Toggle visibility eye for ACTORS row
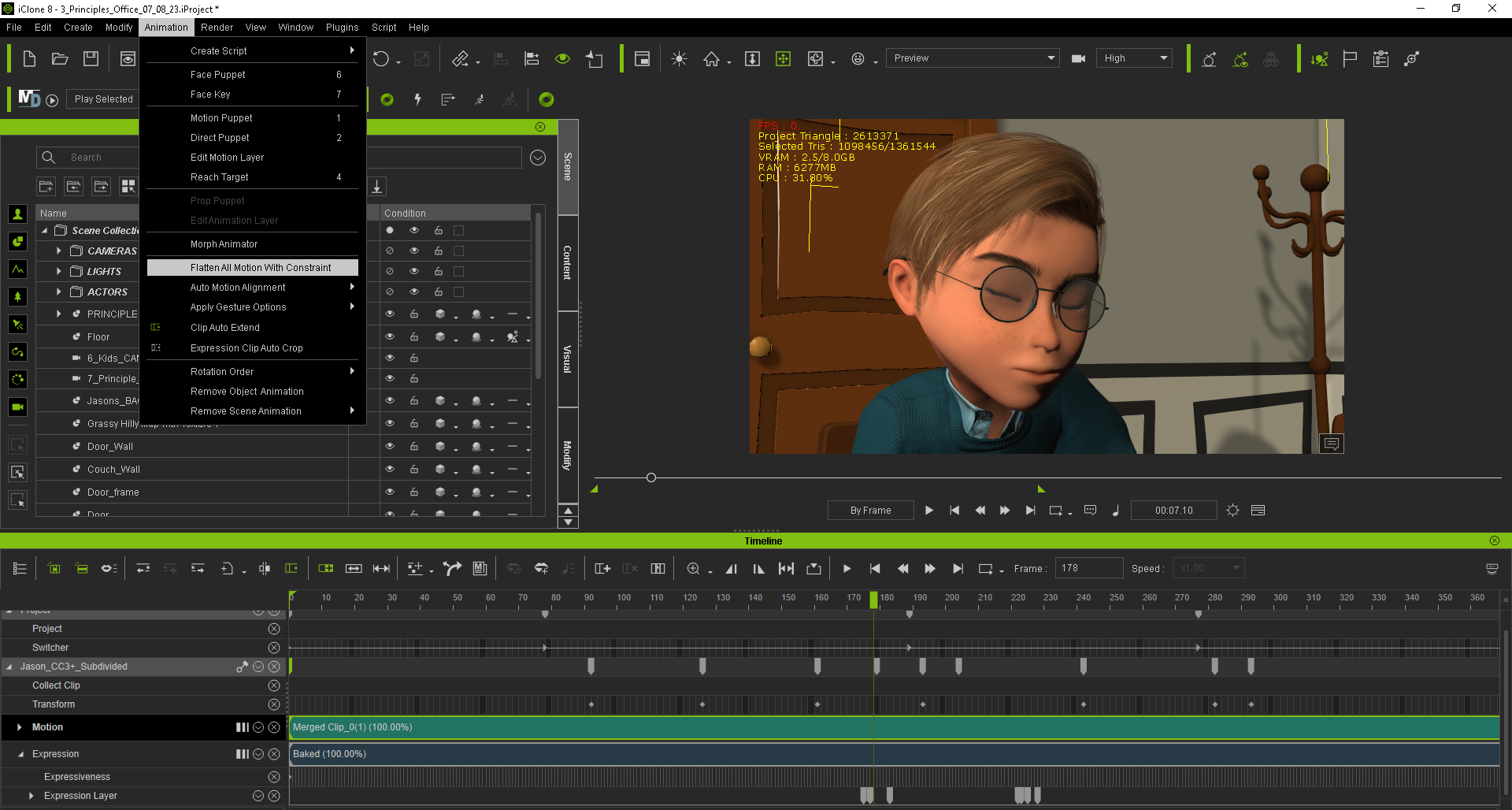The width and height of the screenshot is (1512, 810). pyautogui.click(x=414, y=292)
